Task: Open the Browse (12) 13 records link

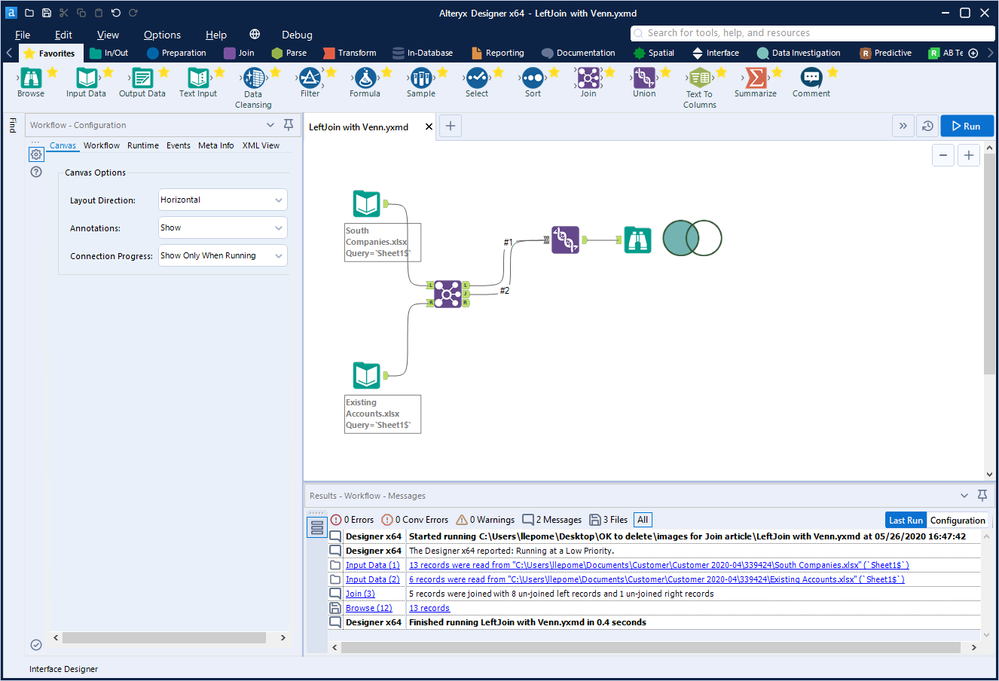Action: [429, 608]
